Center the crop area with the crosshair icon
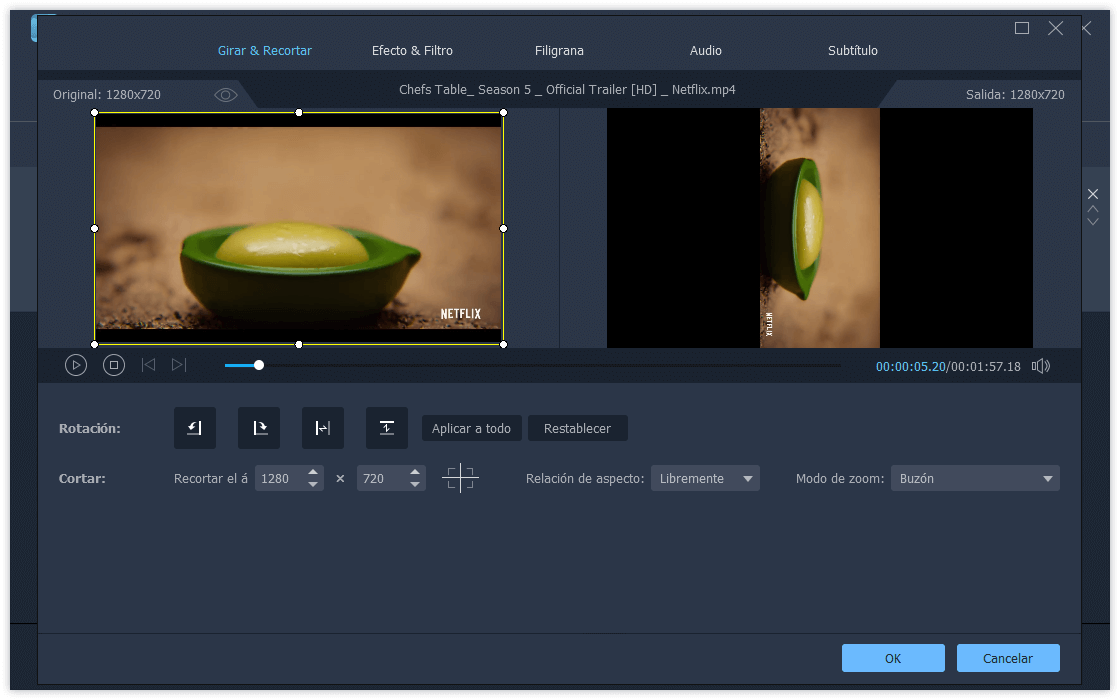Viewport: 1120px width, 700px height. click(460, 478)
